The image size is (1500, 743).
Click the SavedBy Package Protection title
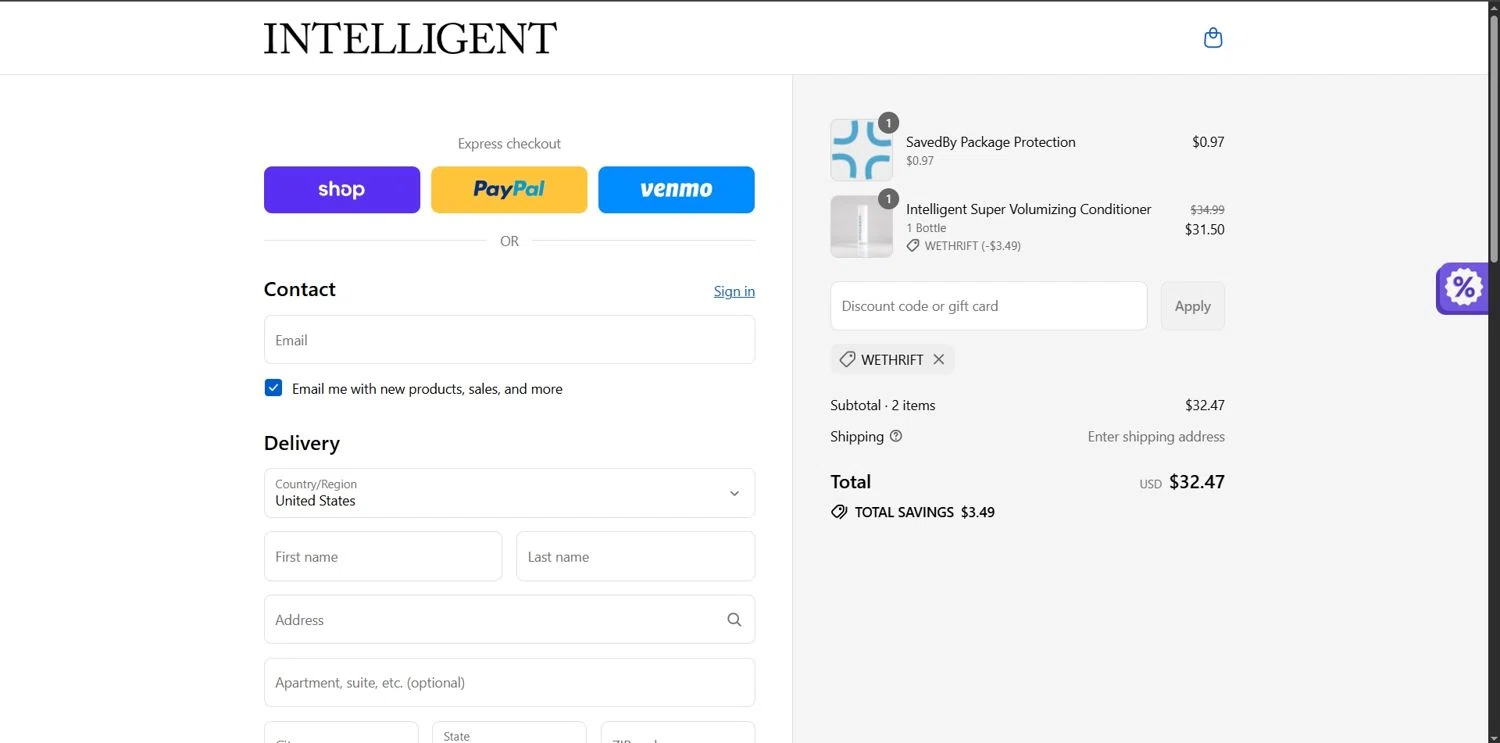(x=990, y=142)
